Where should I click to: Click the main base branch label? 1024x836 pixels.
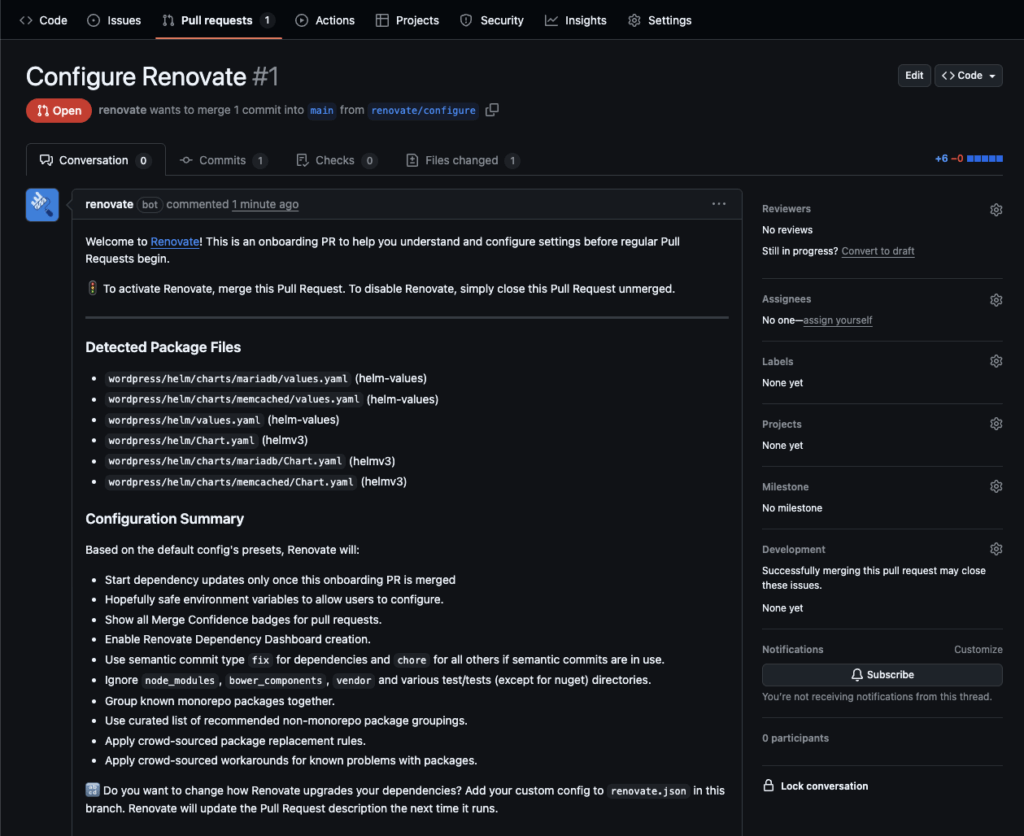point(322,110)
